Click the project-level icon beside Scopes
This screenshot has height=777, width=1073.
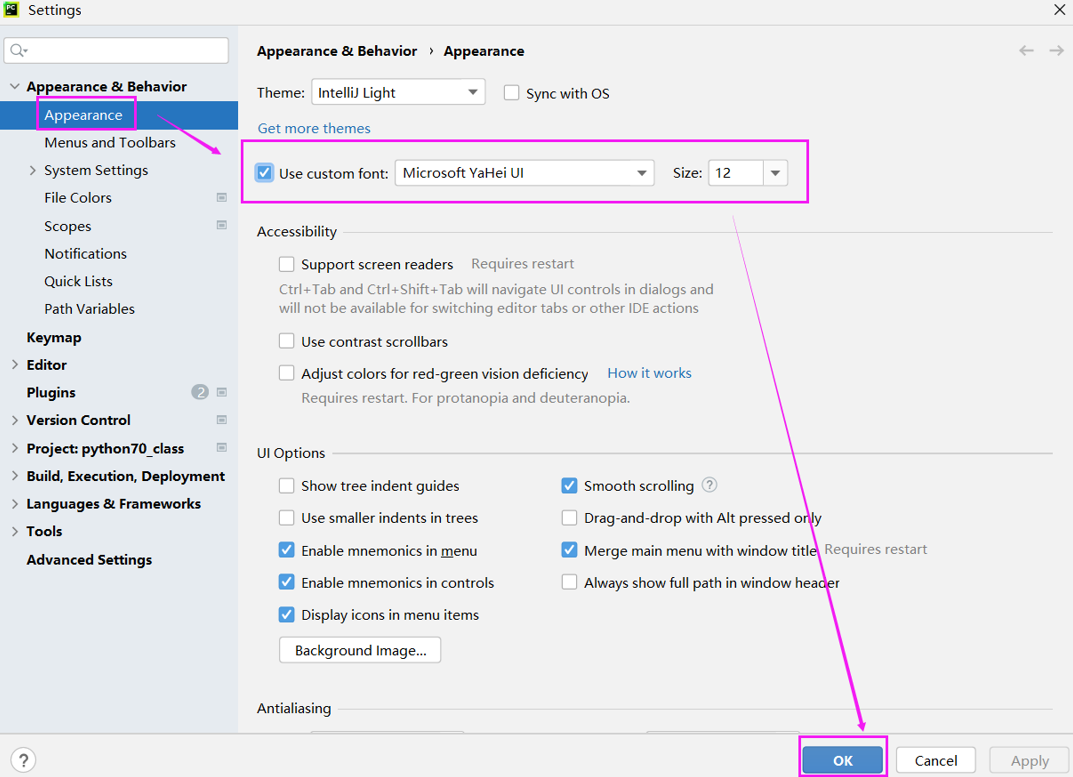point(222,226)
